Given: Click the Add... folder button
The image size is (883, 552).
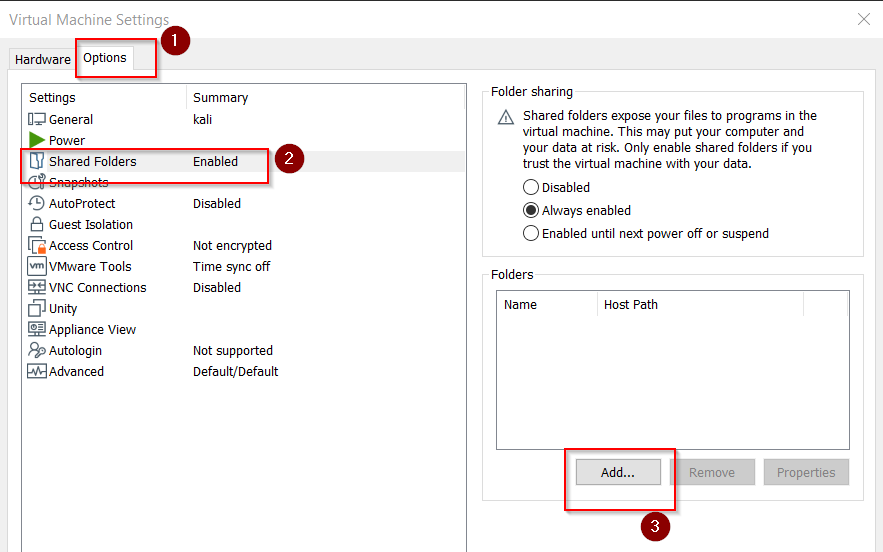Looking at the screenshot, I should click(618, 472).
